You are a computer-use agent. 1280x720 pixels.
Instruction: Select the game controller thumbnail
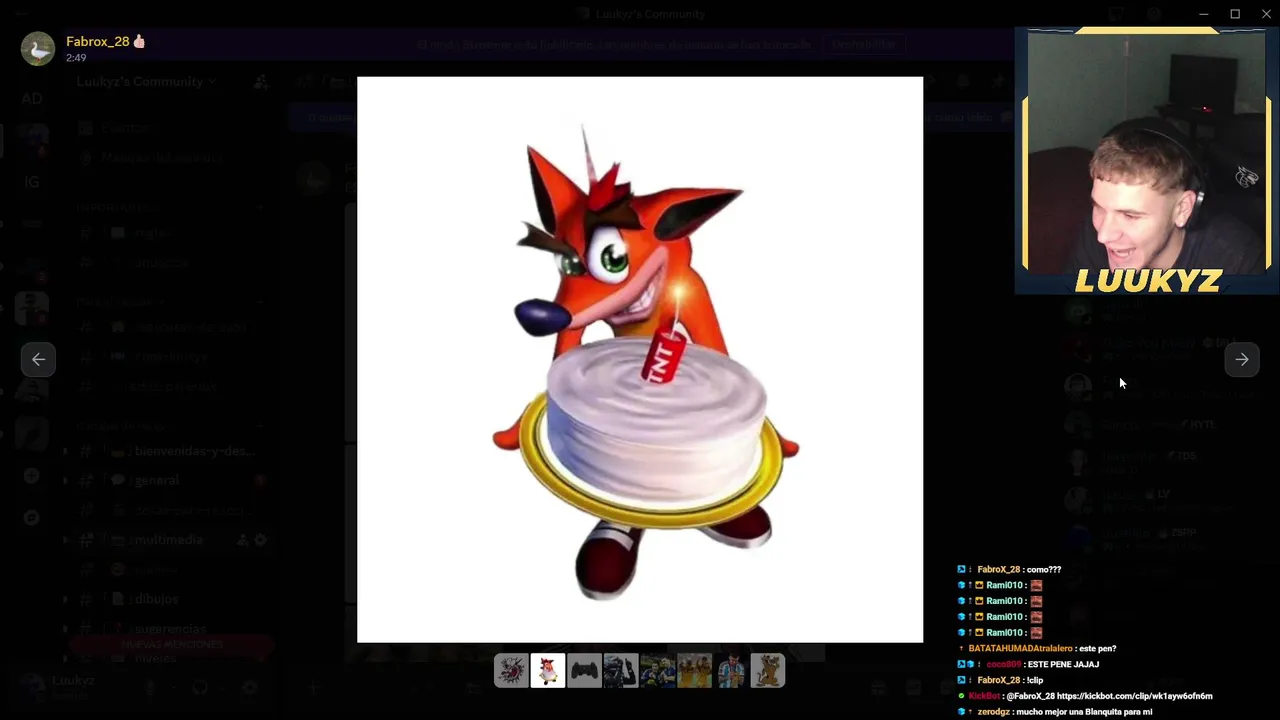tap(584, 671)
